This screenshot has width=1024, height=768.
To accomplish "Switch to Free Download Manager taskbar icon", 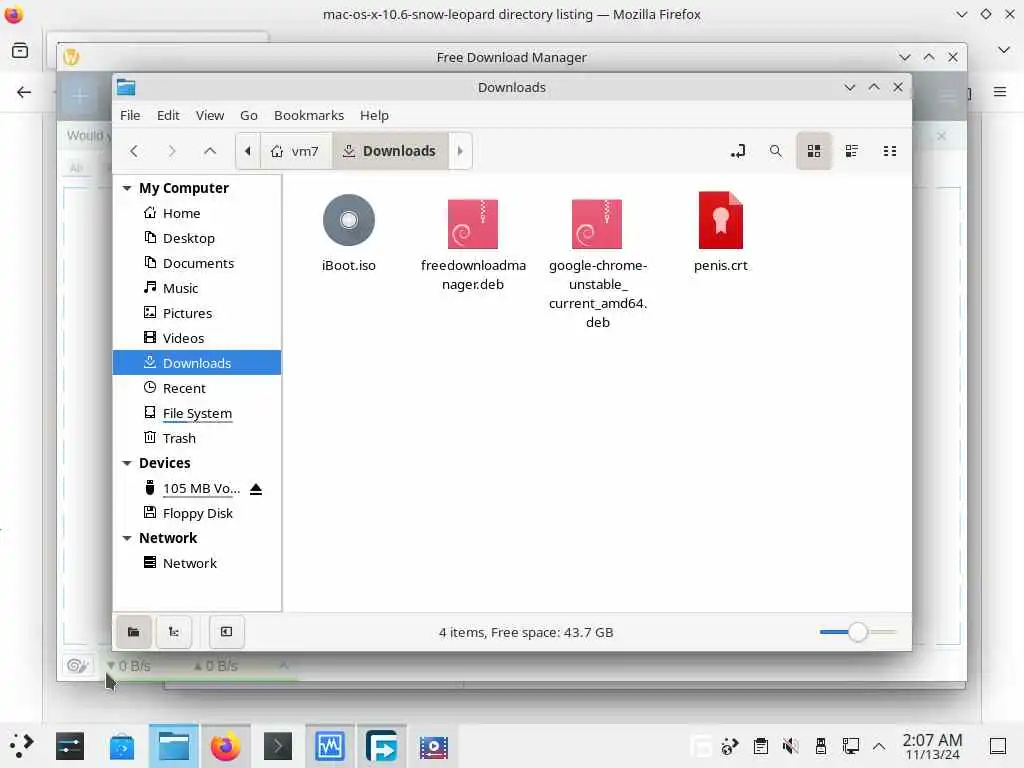I will [382, 746].
